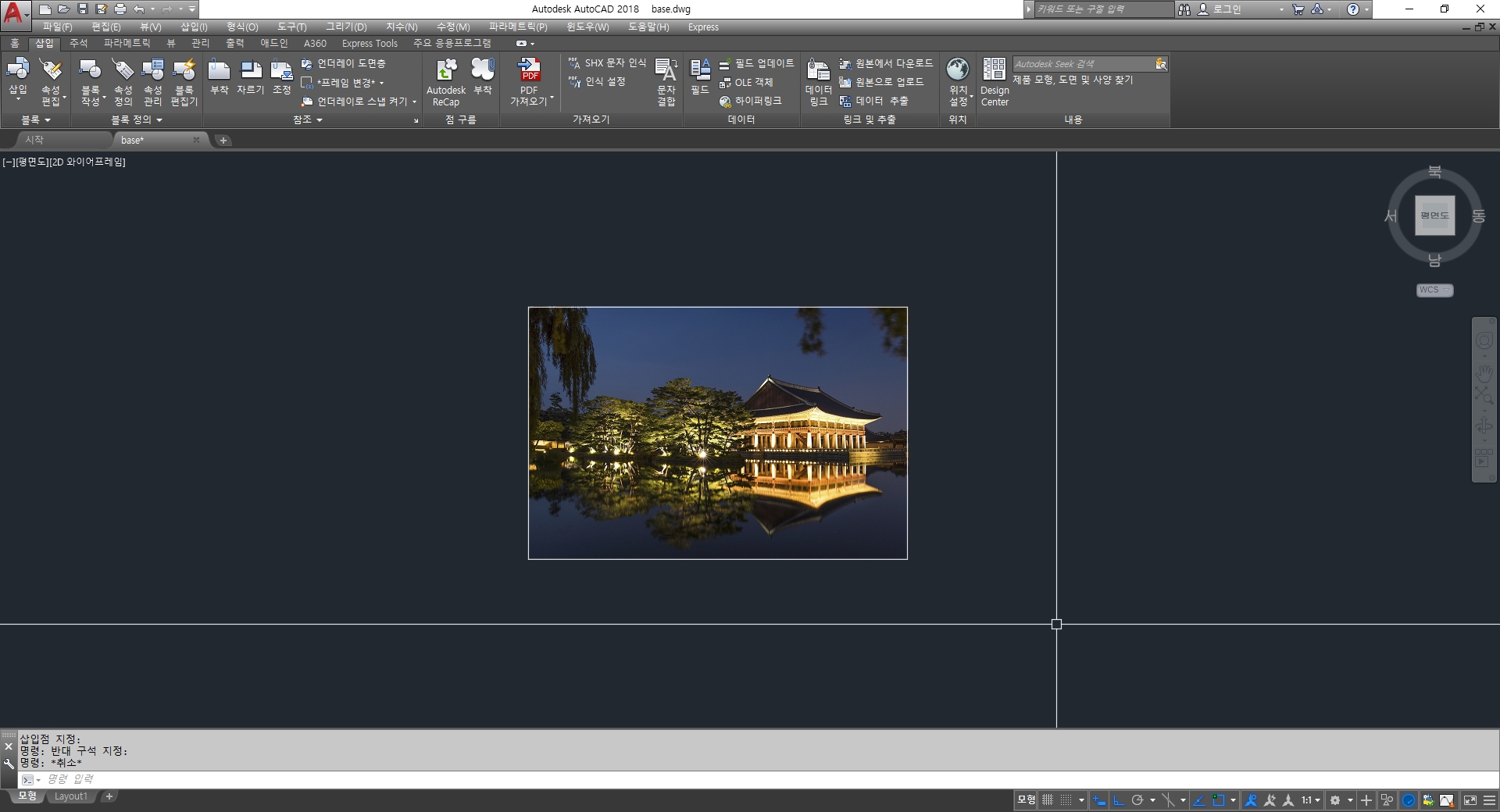The image size is (1500, 812).
Task: Open the 파일(F) menu
Action: [57, 27]
